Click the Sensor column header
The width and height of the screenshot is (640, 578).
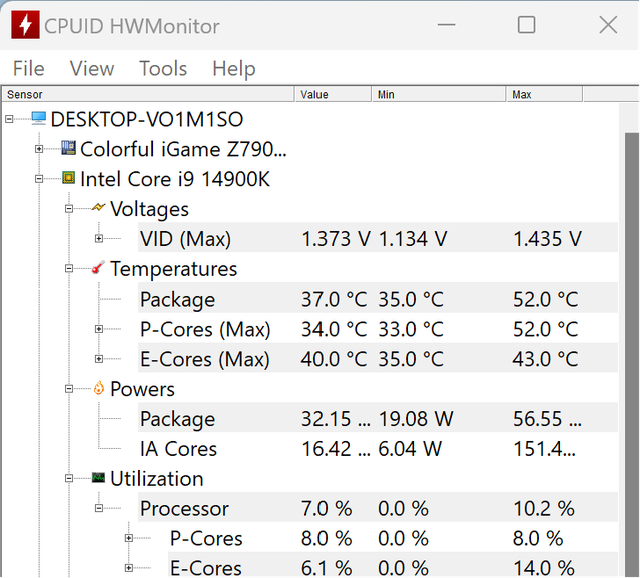pyautogui.click(x=148, y=94)
